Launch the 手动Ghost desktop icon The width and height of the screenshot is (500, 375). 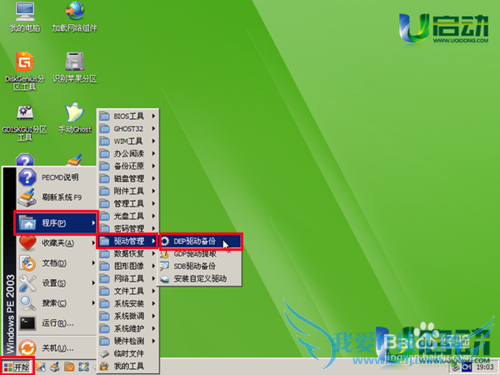(x=75, y=117)
